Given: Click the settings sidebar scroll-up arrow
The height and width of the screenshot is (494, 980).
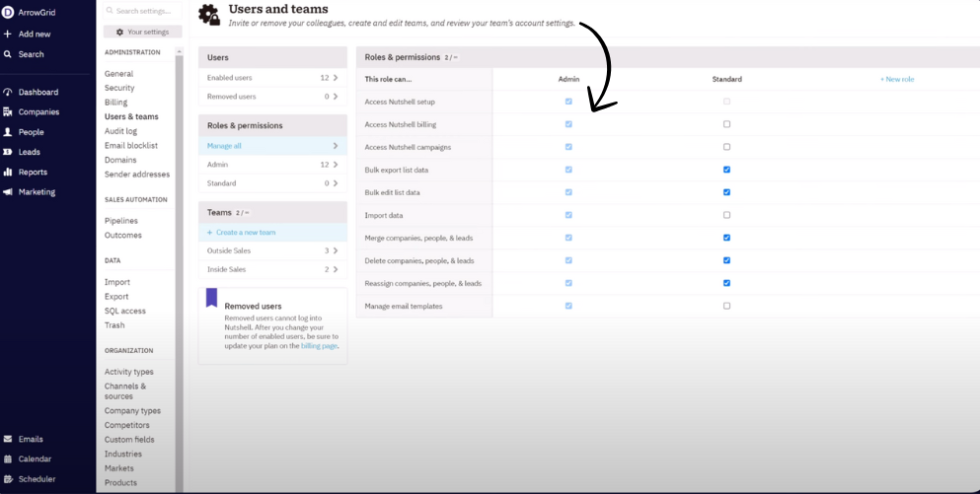Looking at the screenshot, I should click(x=179, y=51).
